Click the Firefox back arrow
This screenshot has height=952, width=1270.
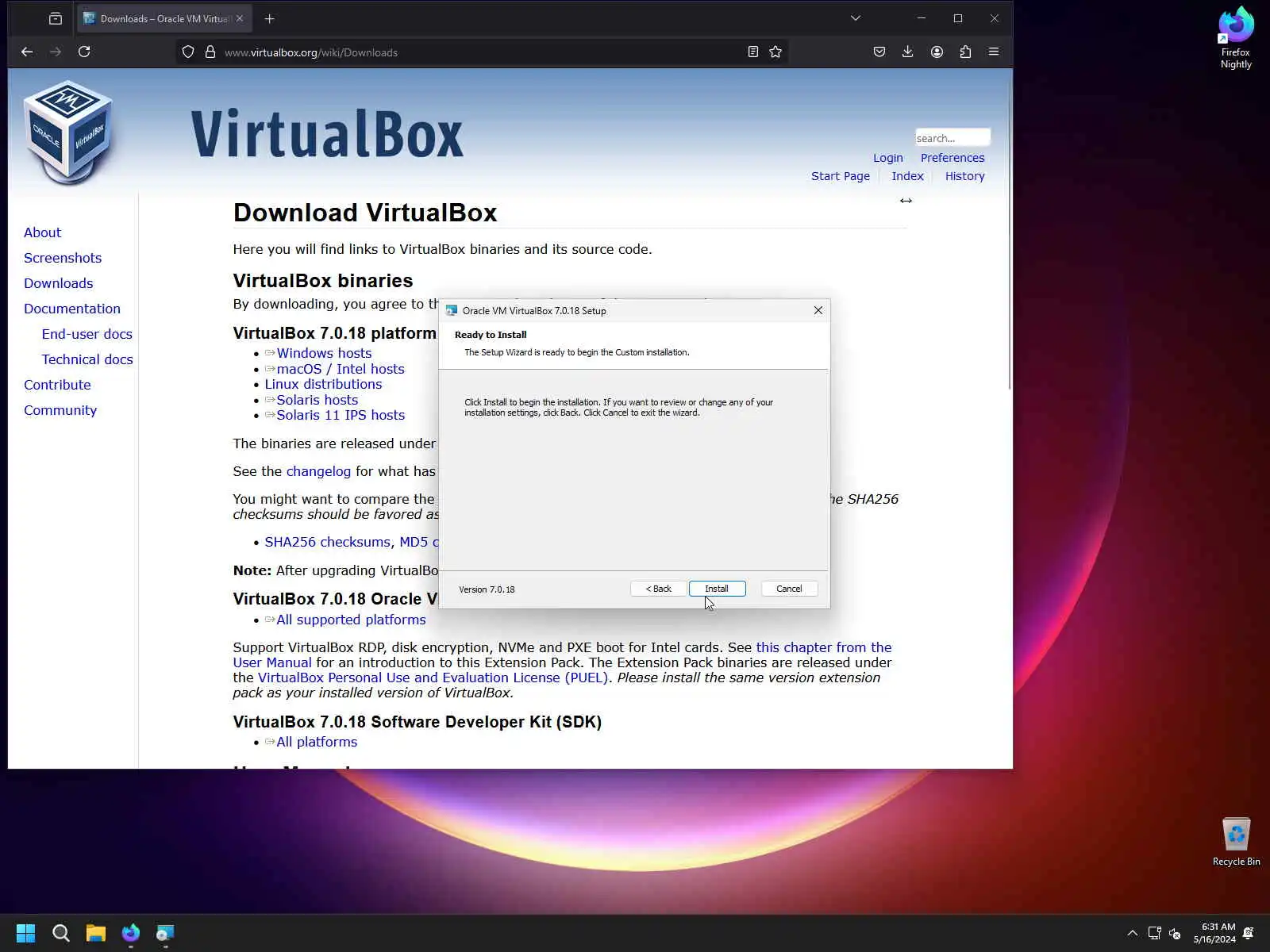27,52
